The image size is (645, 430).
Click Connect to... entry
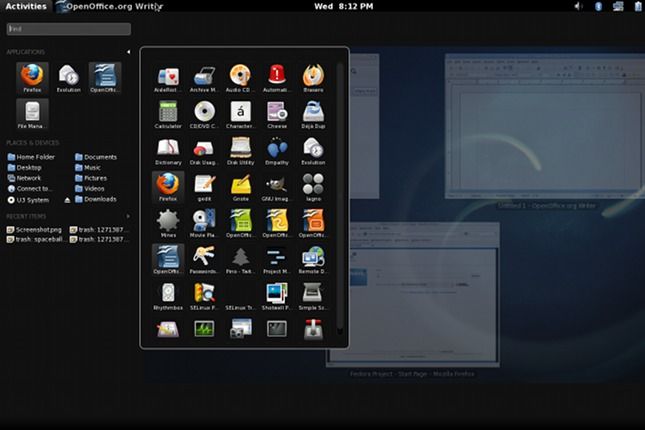(x=29, y=188)
